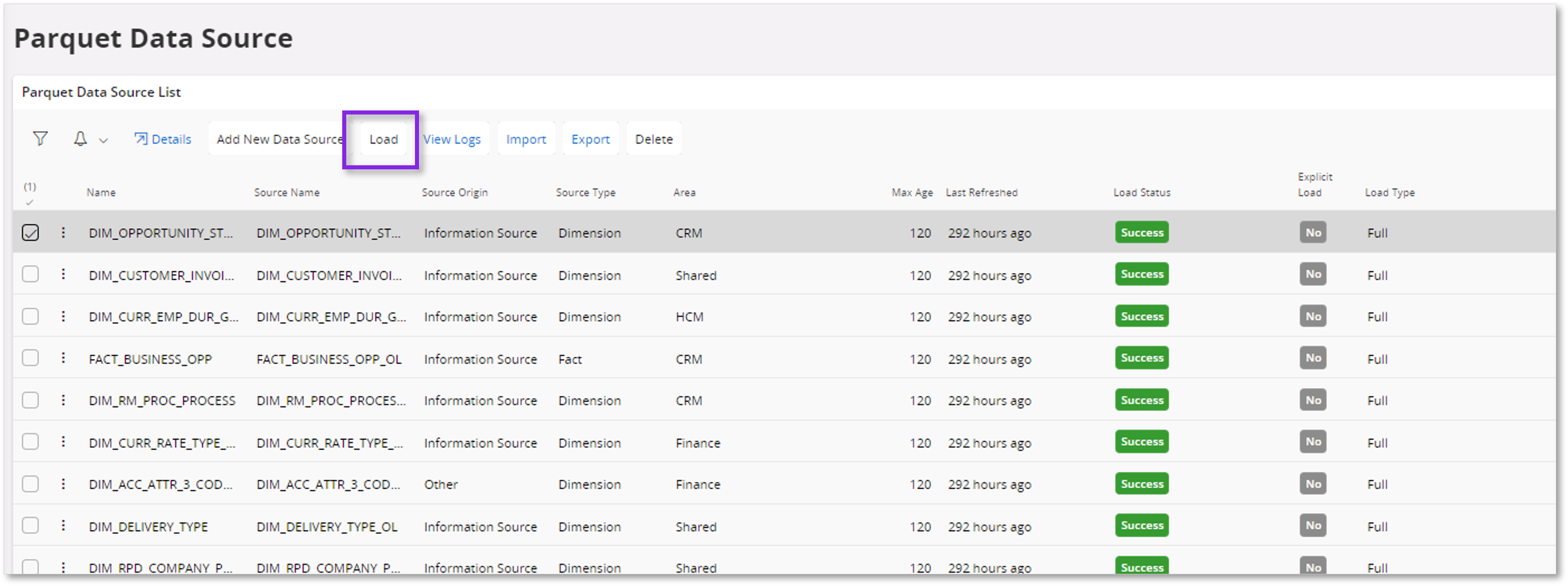Click the Success badge on the FACT_BUSINESS_OPP row
This screenshot has height=586, width=1568.
click(x=1141, y=358)
